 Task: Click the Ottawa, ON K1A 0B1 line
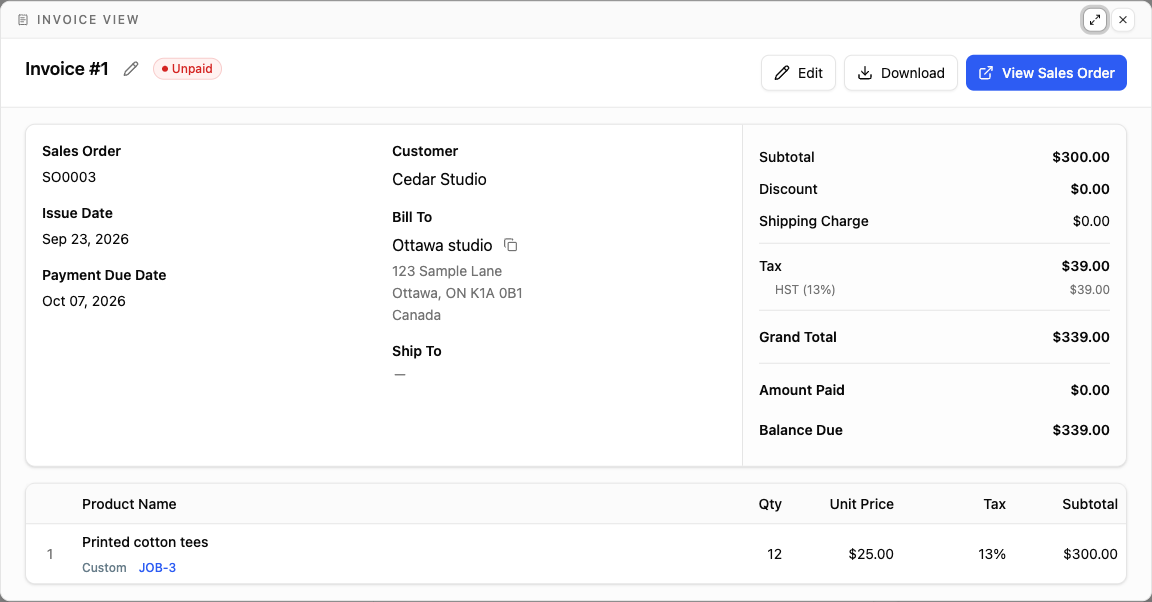click(x=458, y=293)
